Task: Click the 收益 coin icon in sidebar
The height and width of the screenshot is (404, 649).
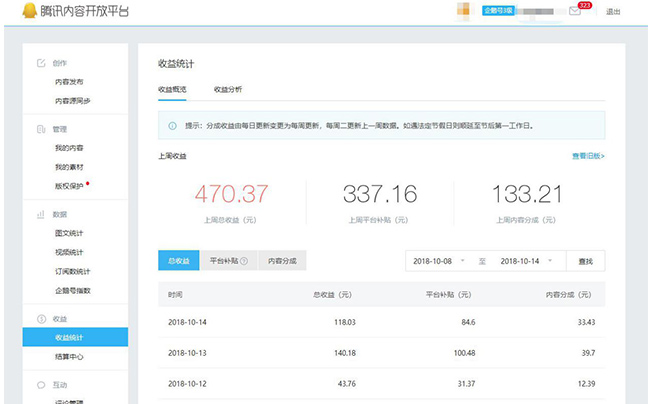Action: tap(41, 318)
